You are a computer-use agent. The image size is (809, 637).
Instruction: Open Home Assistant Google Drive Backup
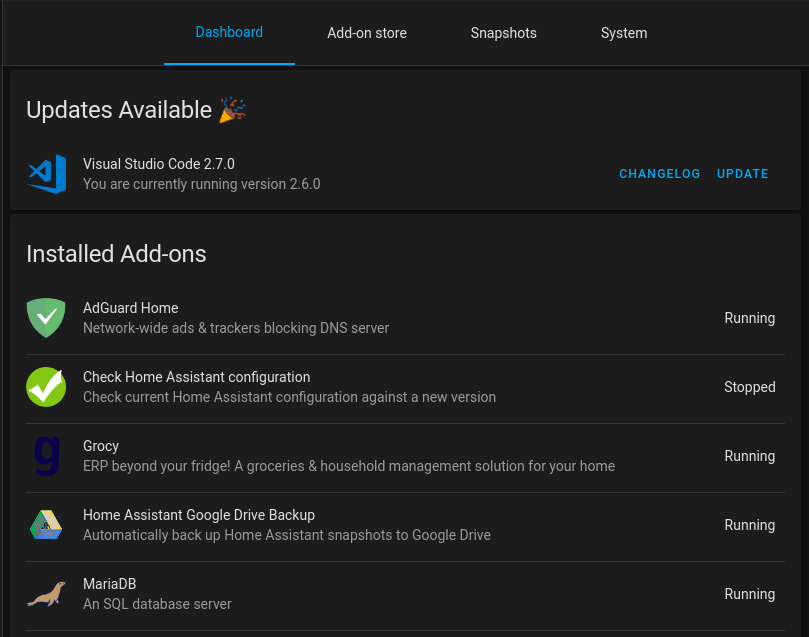406,526
